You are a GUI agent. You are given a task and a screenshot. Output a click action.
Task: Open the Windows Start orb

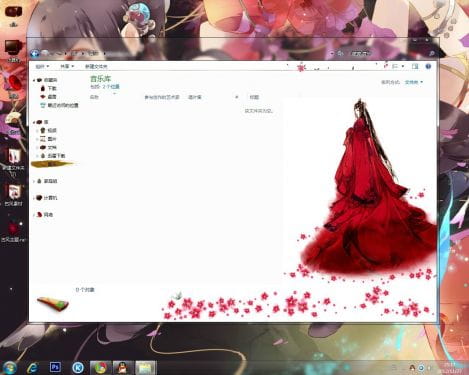(x=9, y=367)
